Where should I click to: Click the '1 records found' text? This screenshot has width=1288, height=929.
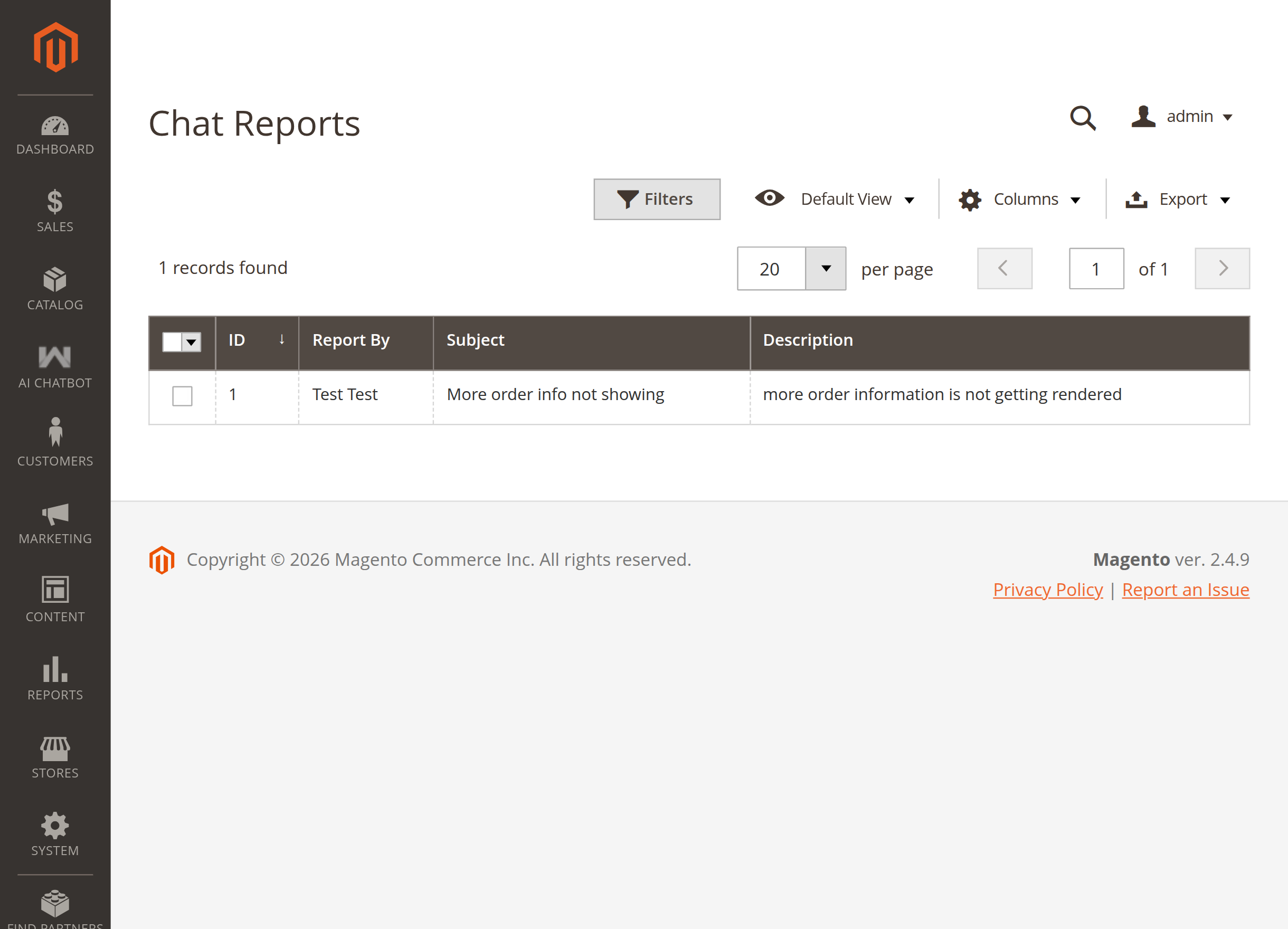[x=223, y=268]
